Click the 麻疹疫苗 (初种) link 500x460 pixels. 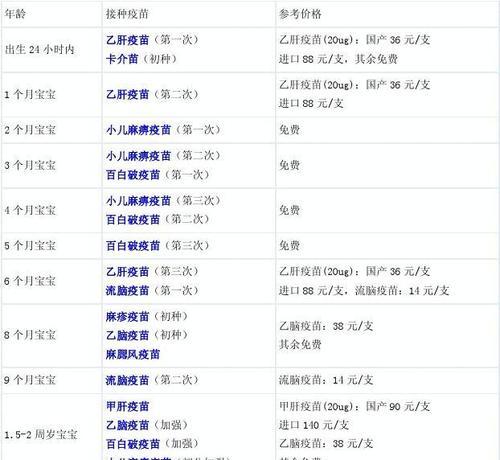coord(127,316)
